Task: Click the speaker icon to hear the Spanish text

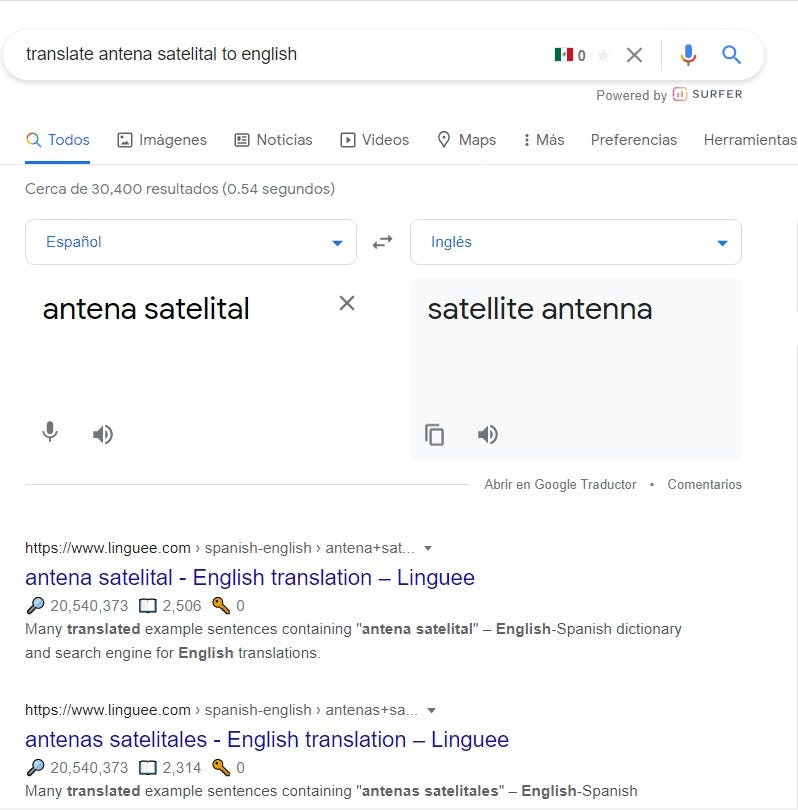Action: [x=103, y=434]
